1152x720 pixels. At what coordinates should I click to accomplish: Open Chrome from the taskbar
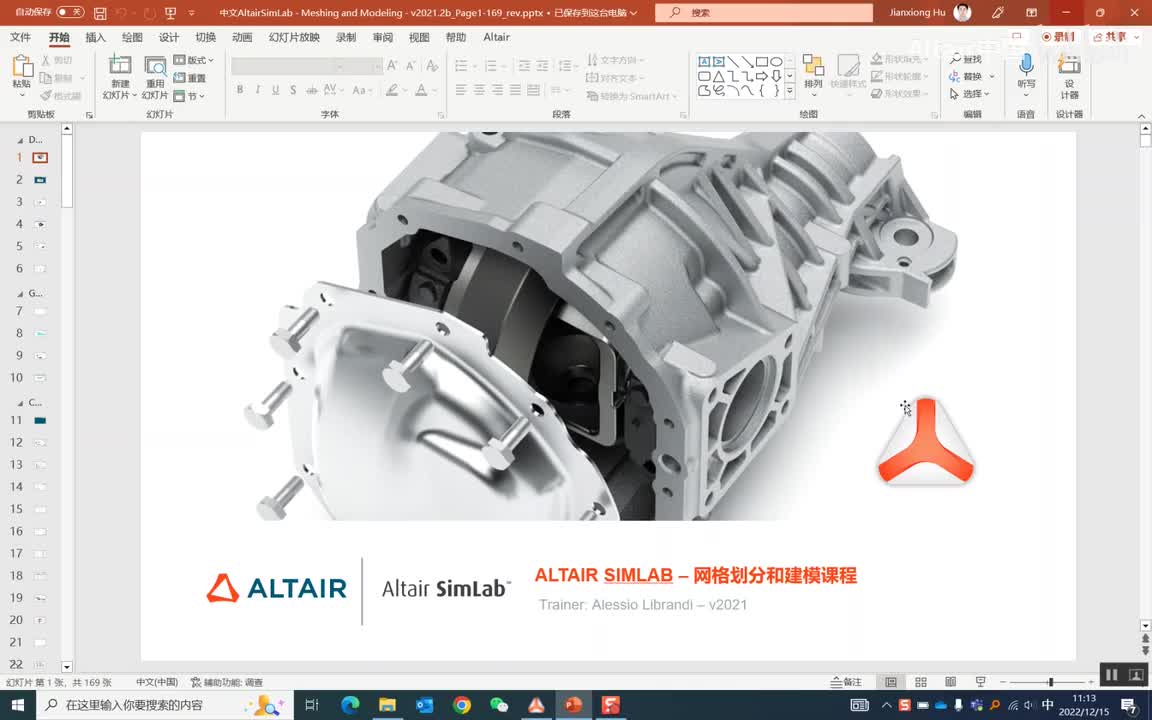(x=461, y=705)
